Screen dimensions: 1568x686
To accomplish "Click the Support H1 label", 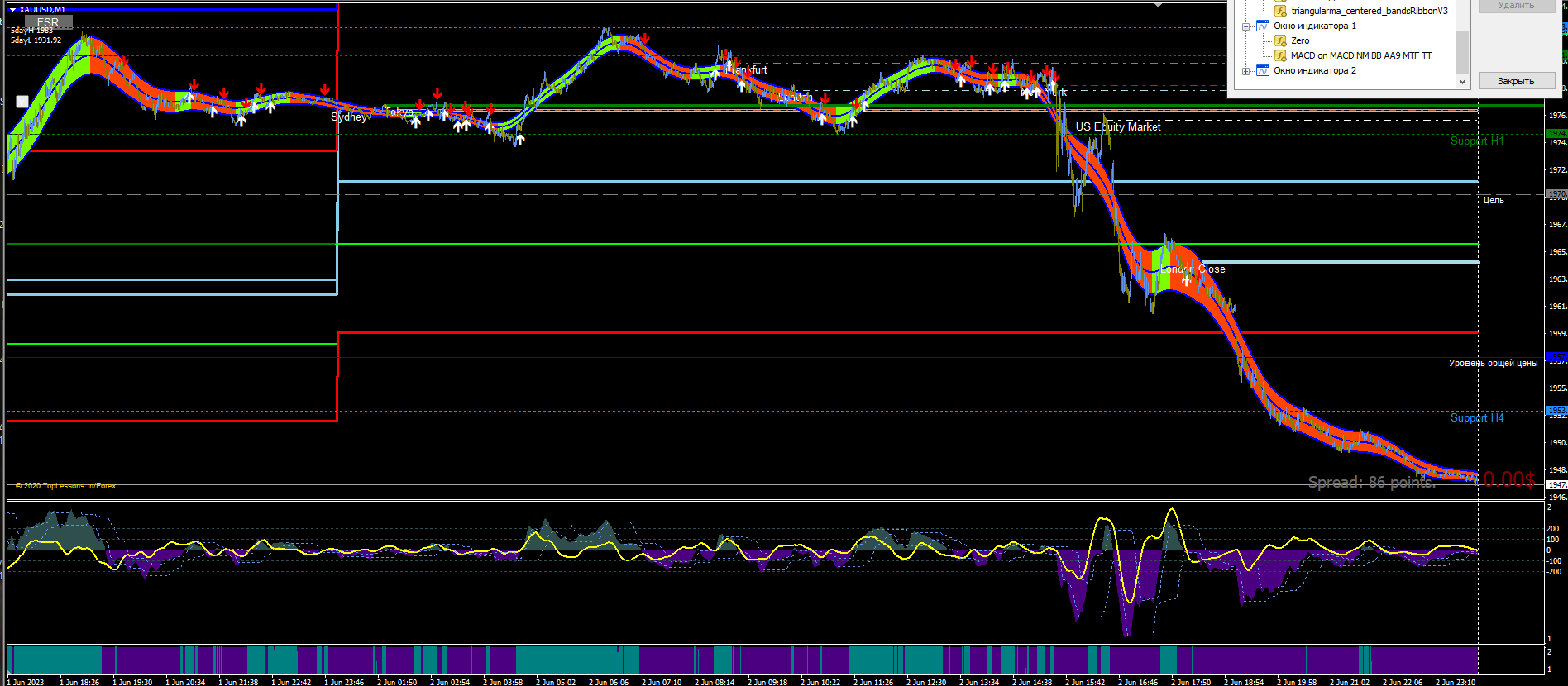I will pyautogui.click(x=1477, y=141).
